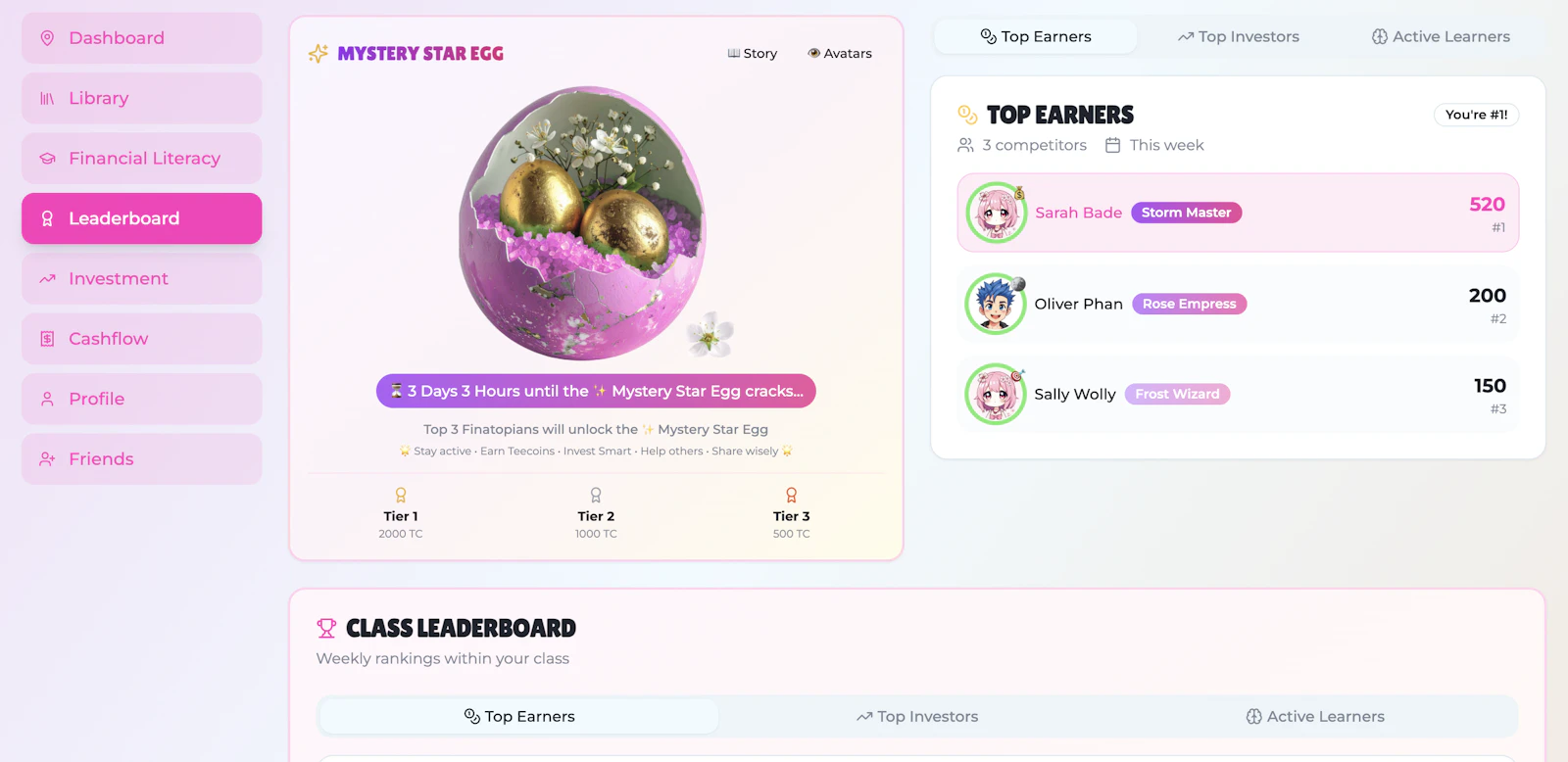
Task: Click Sally Wolly's avatar
Action: click(x=996, y=394)
